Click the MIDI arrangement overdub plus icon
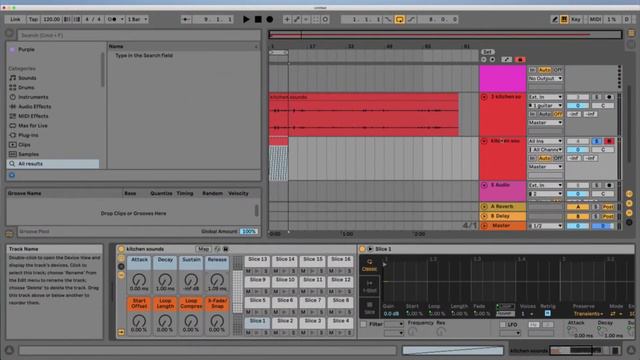640x360 pixels. tap(287, 19)
